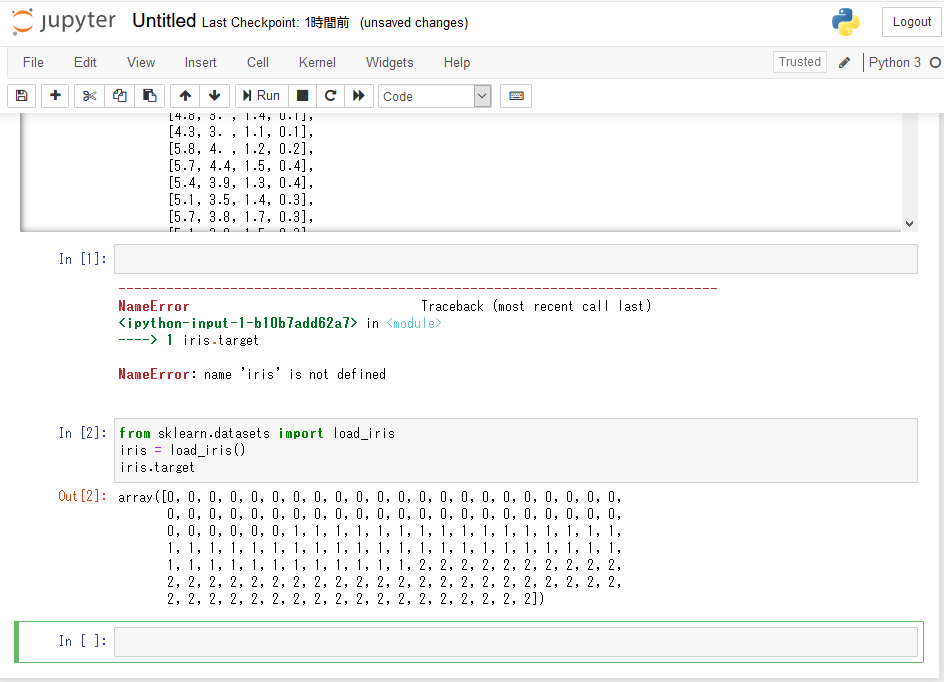Open the View menu
The width and height of the screenshot is (944, 682).
click(141, 63)
